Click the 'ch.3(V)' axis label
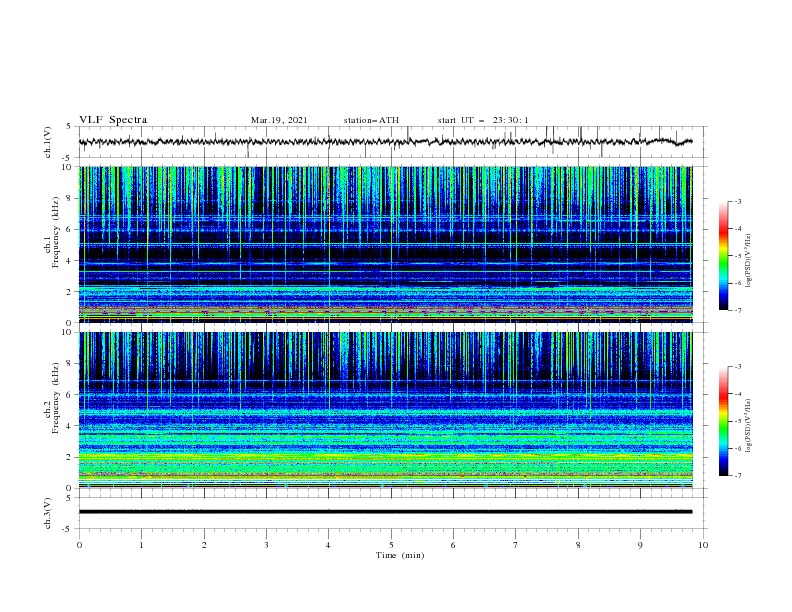Viewport: 792px width, 612px height. (x=48, y=513)
